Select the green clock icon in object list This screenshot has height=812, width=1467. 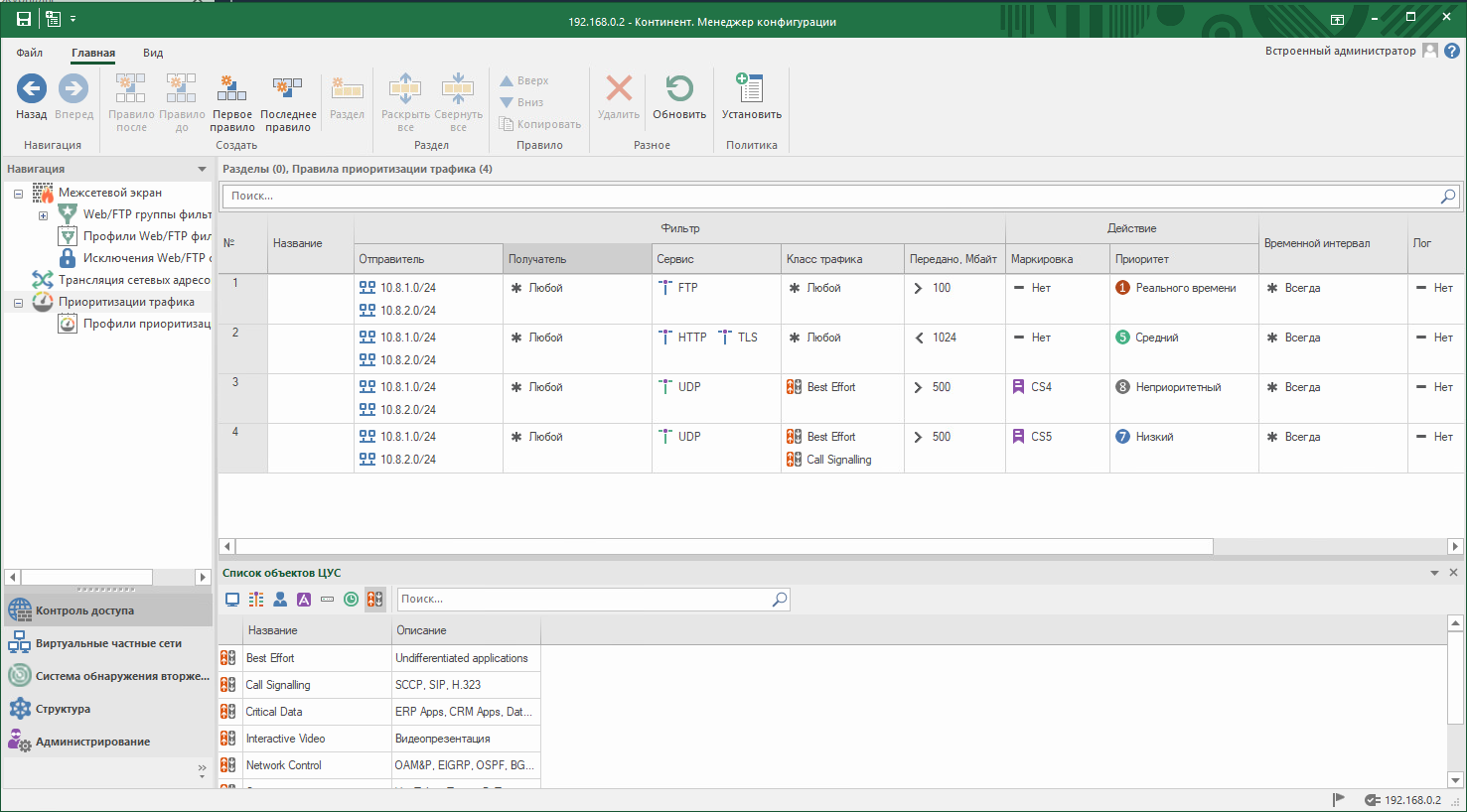tap(351, 600)
